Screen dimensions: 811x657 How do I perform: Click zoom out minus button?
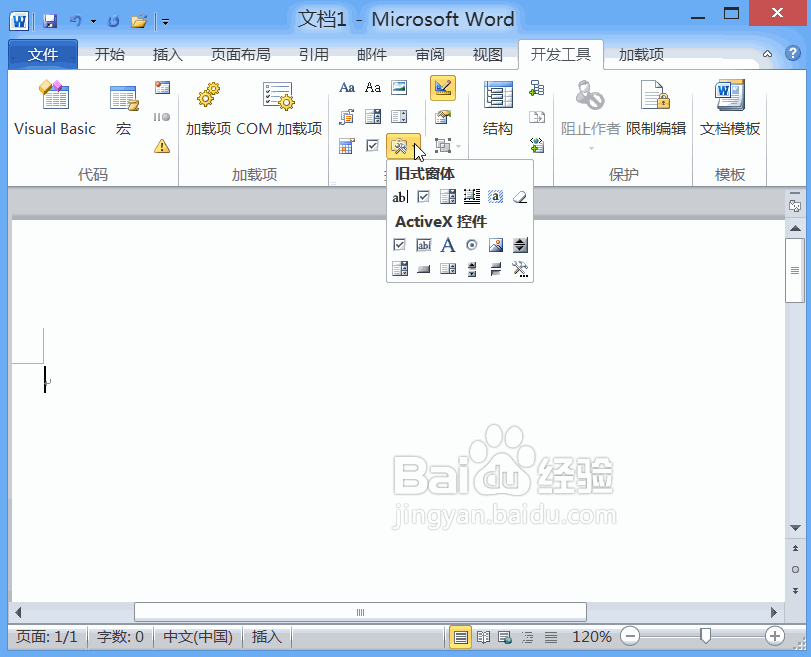click(630, 636)
